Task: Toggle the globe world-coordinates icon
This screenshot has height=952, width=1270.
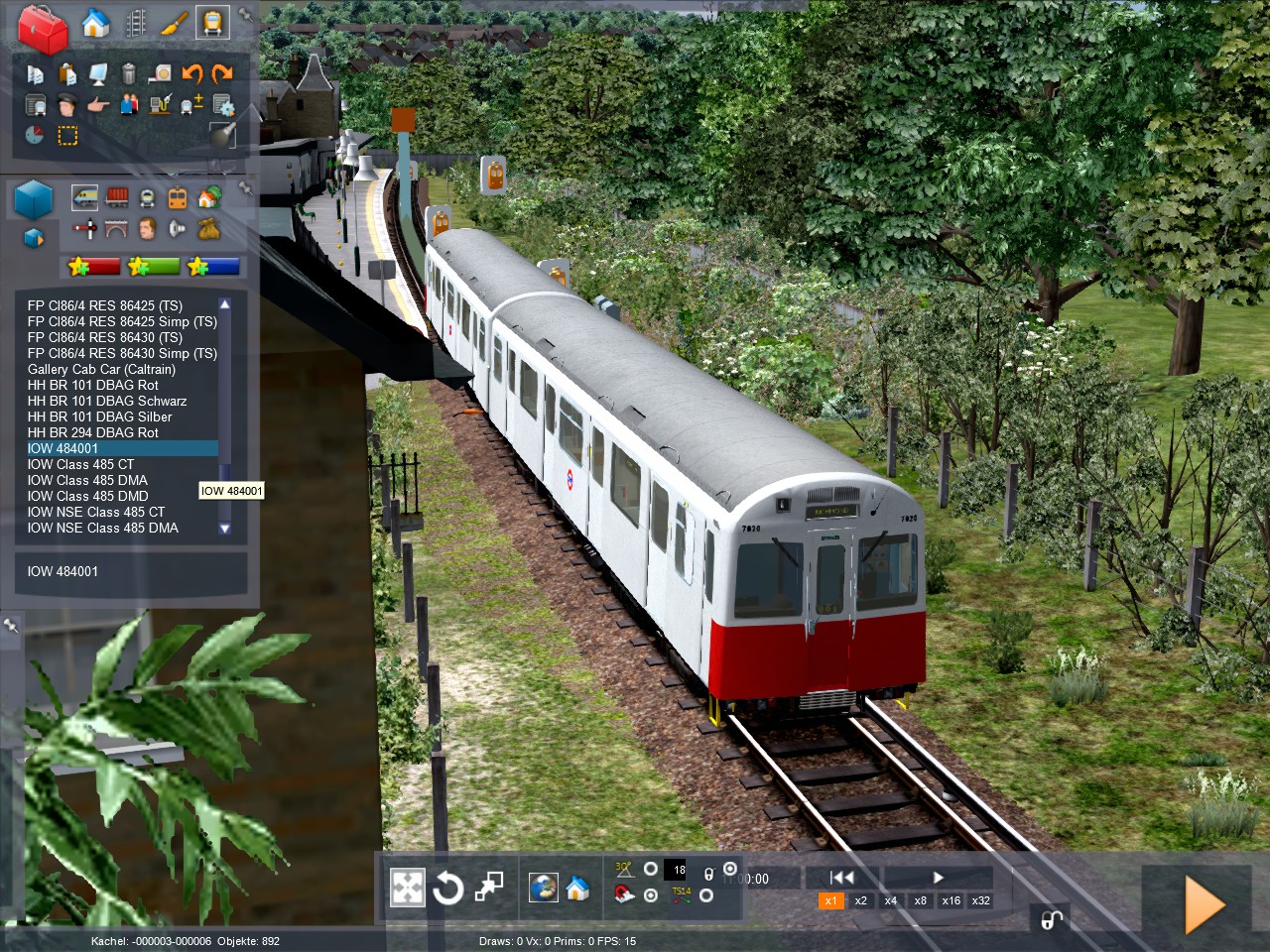Action: pyautogui.click(x=543, y=888)
